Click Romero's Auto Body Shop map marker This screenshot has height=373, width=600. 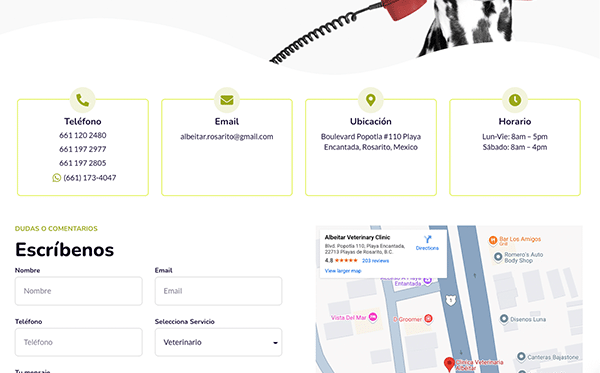click(498, 257)
